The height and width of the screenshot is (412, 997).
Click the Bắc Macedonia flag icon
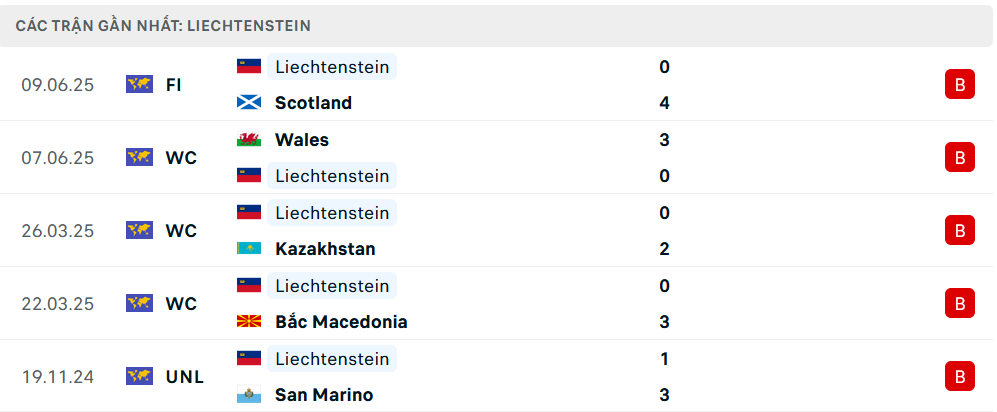248,322
